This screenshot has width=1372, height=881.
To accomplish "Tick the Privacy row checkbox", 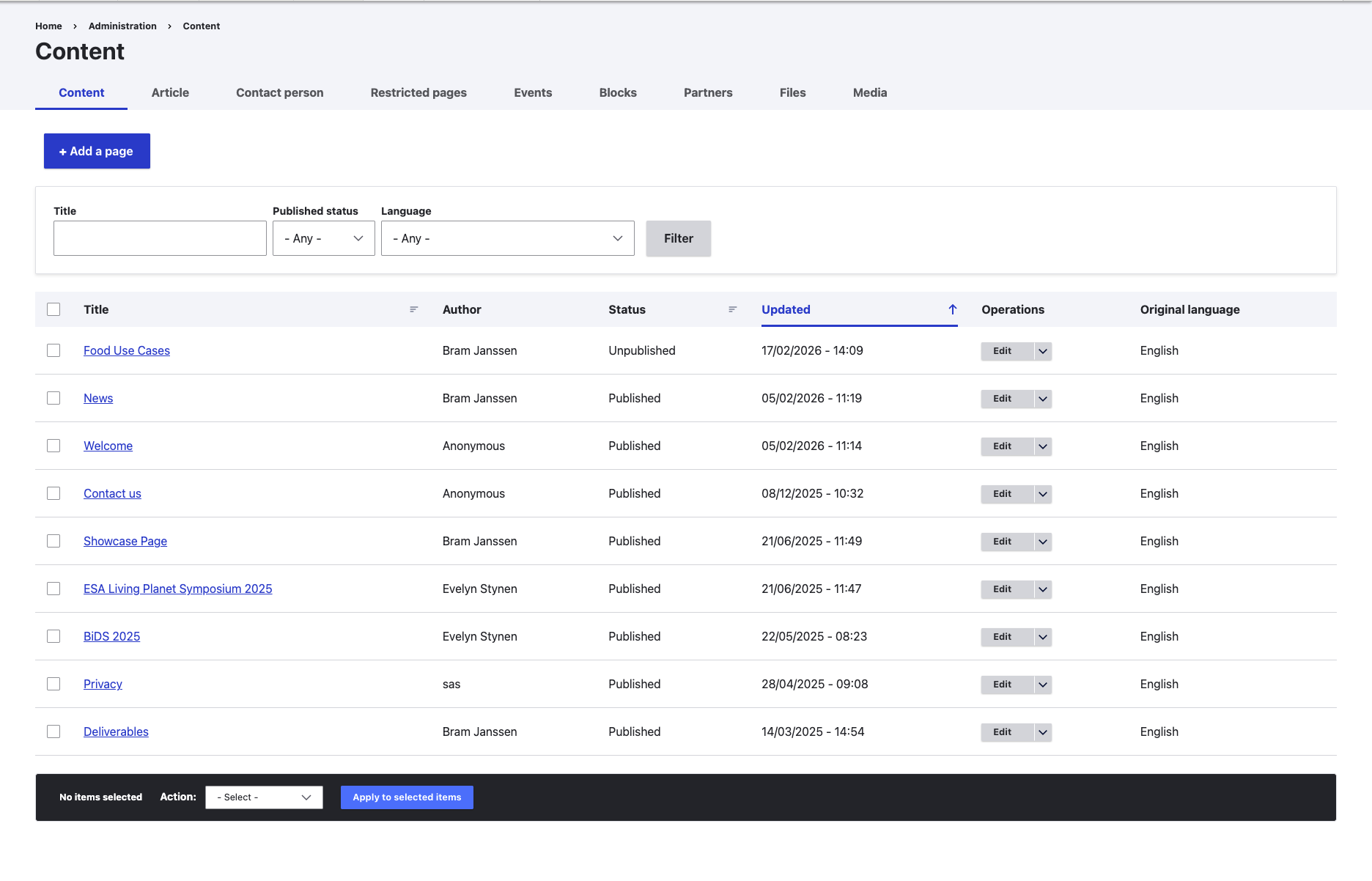I will pos(54,684).
